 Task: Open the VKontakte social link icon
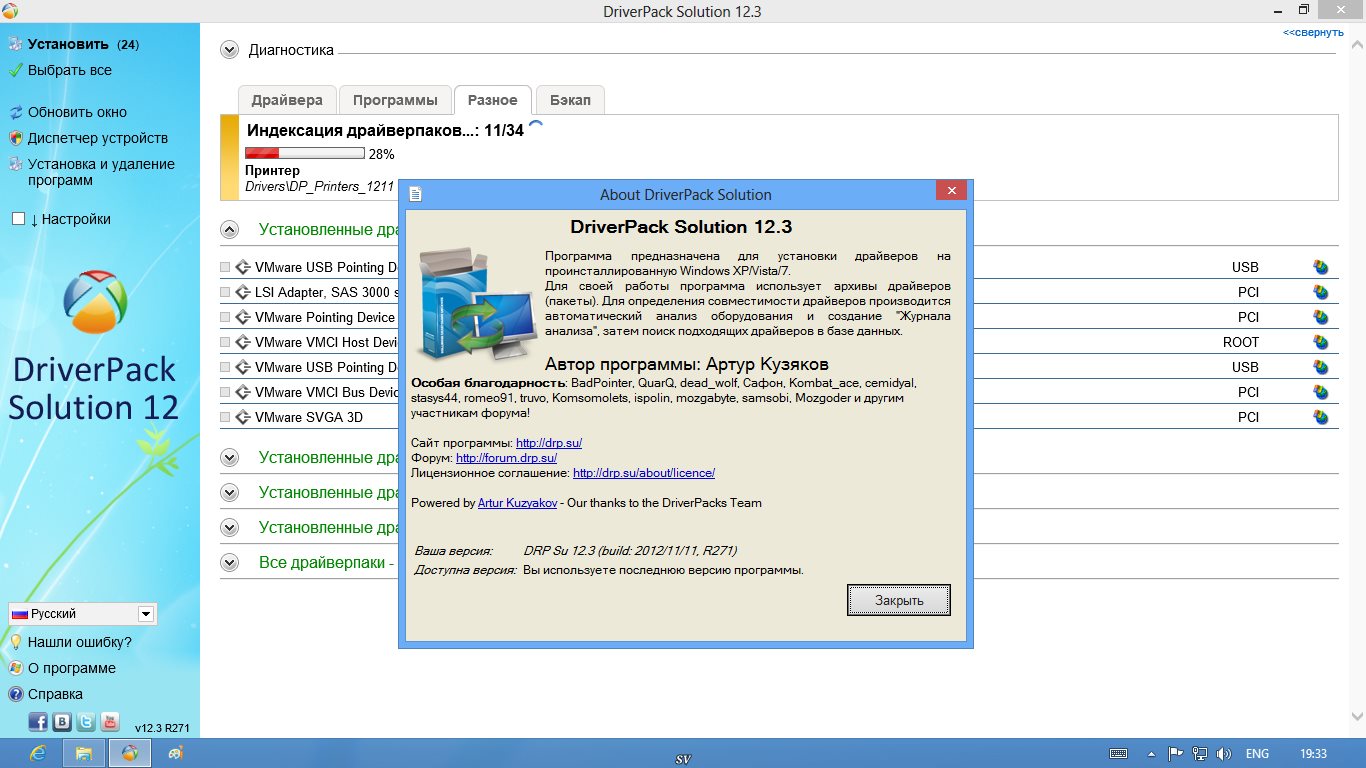[62, 722]
